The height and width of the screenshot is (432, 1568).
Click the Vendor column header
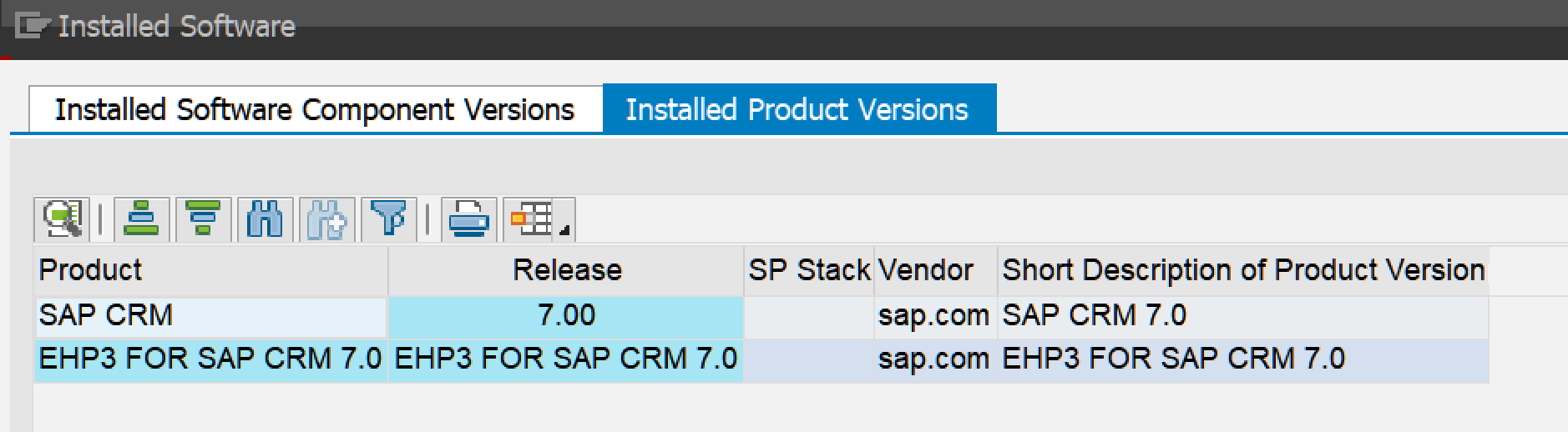(x=936, y=270)
